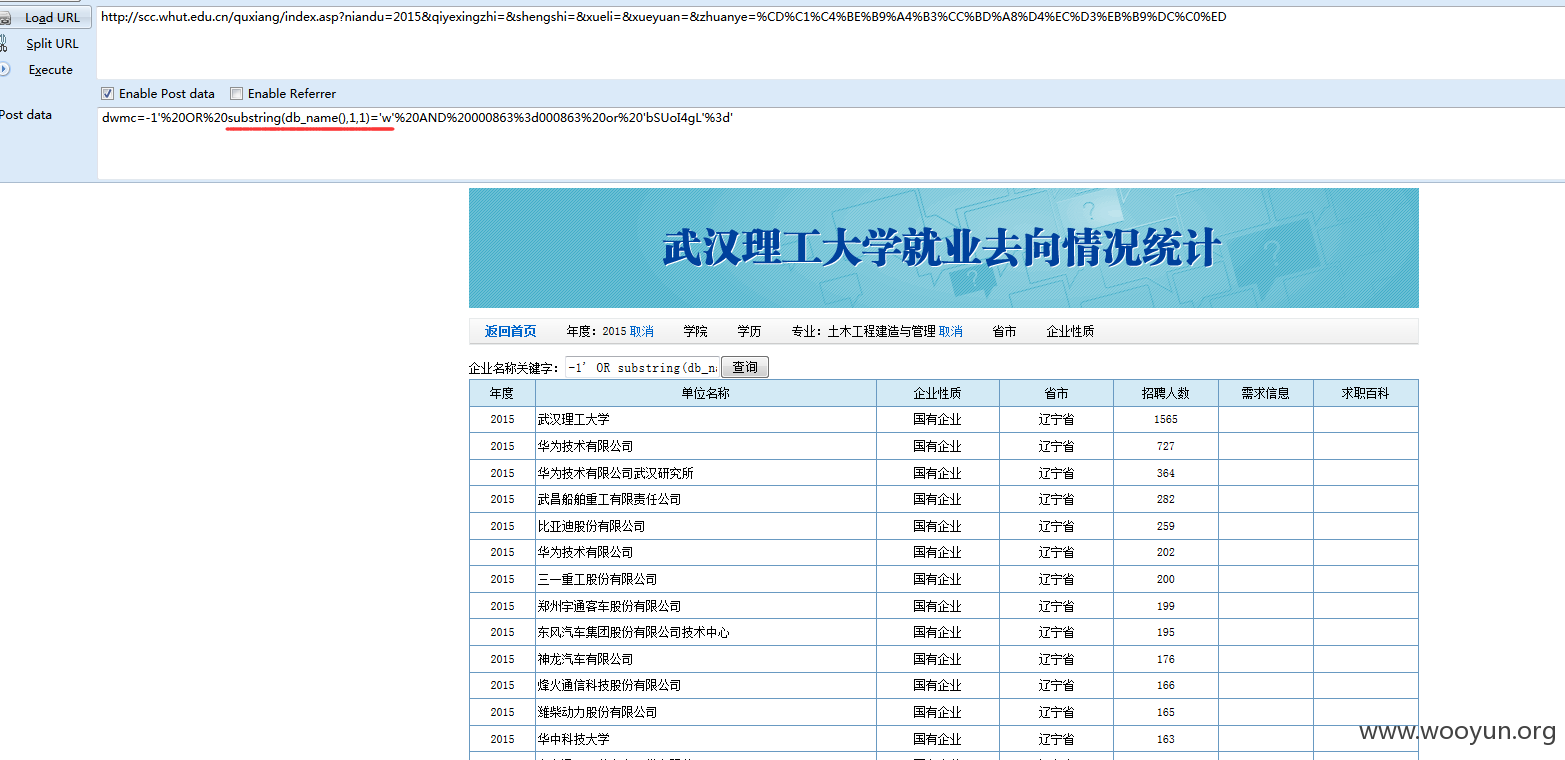Open the 返回首页 link

tap(510, 331)
